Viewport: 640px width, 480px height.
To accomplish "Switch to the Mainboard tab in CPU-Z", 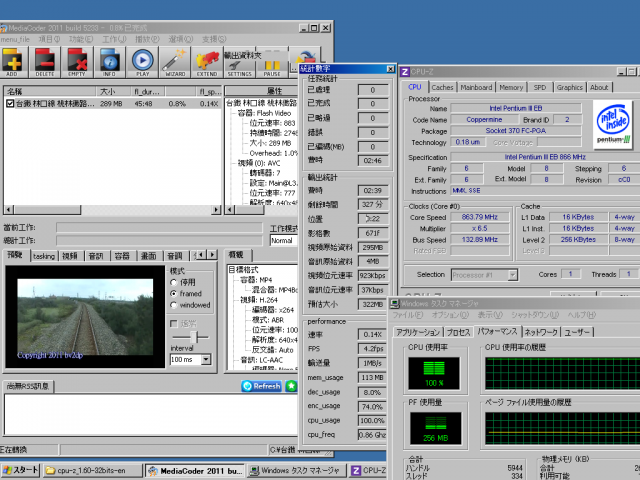I will pos(476,87).
